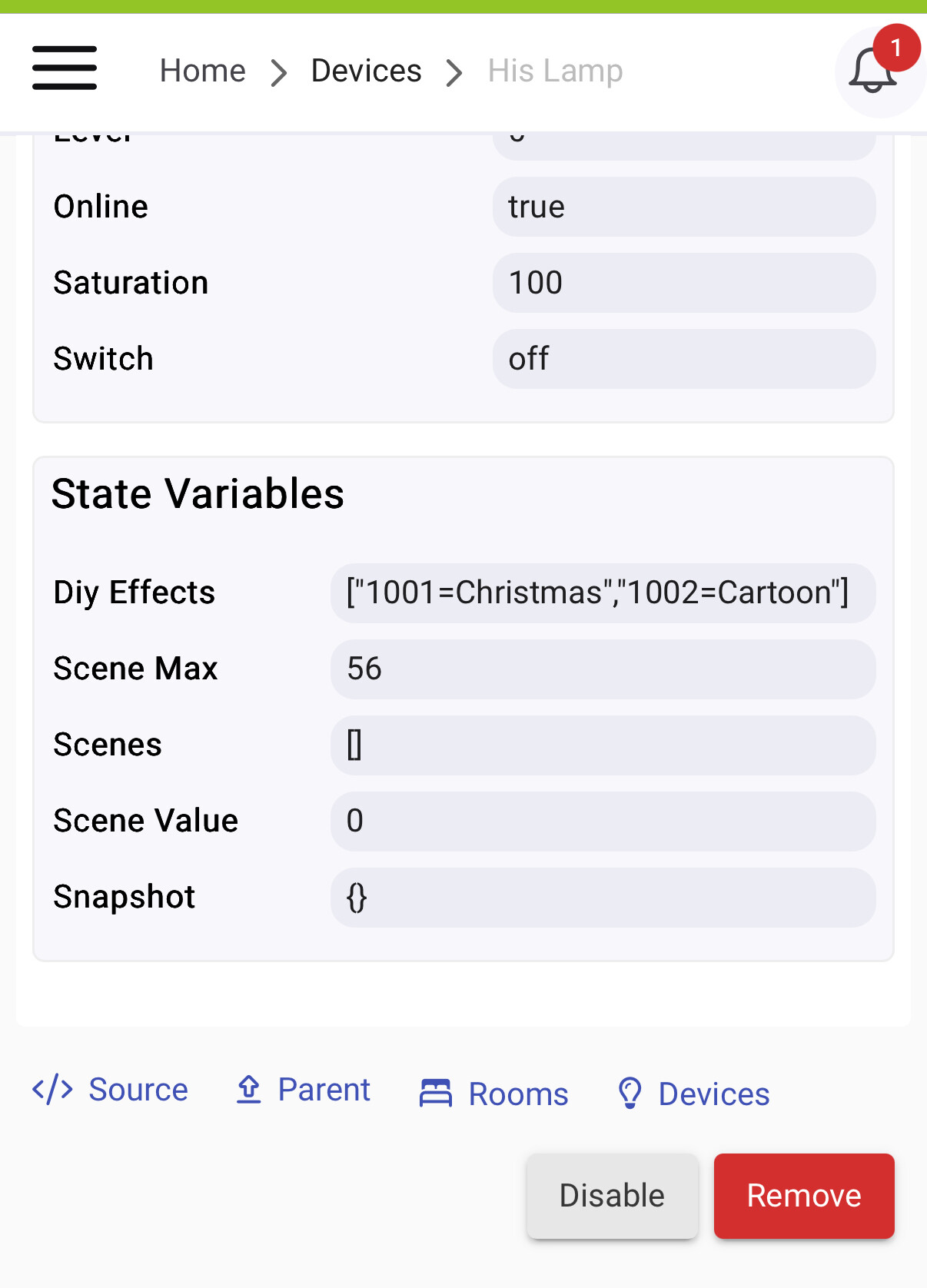Go to Home in the breadcrumb
Screen dimensions: 927x1288
(x=202, y=71)
